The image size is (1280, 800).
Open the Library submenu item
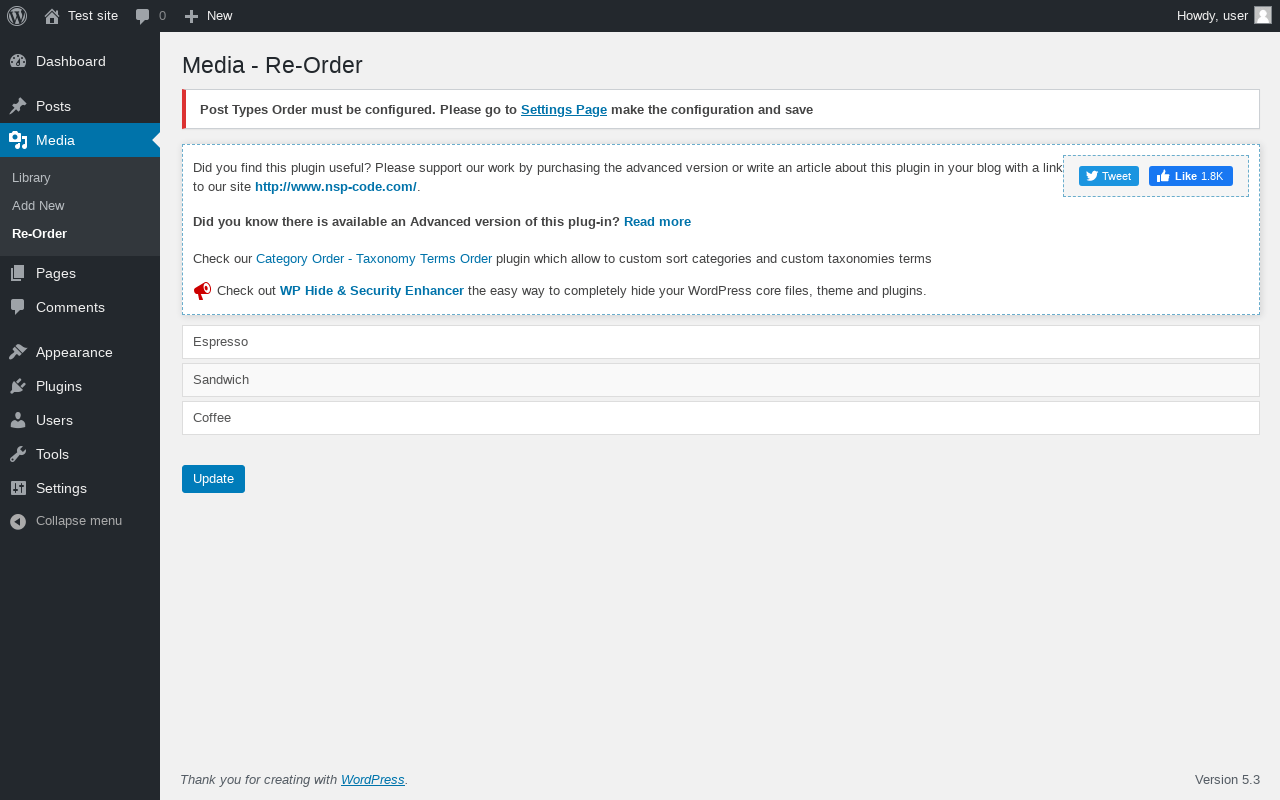pos(31,177)
